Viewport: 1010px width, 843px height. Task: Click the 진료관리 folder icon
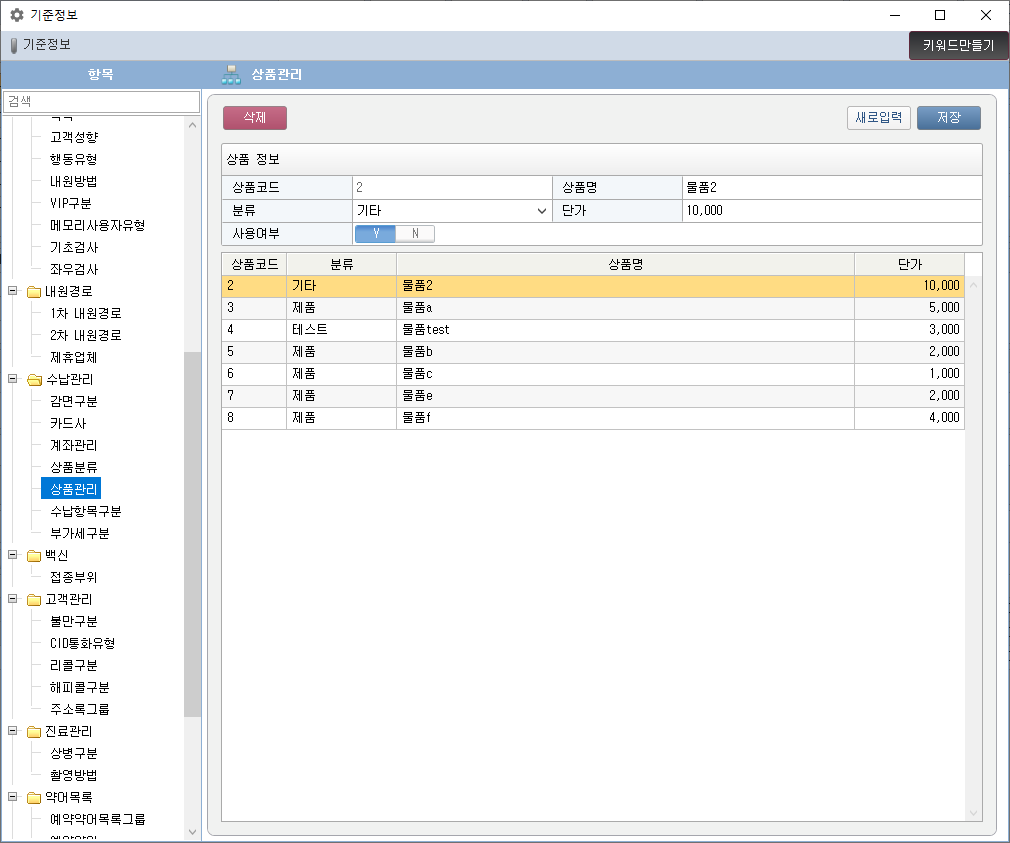34,732
